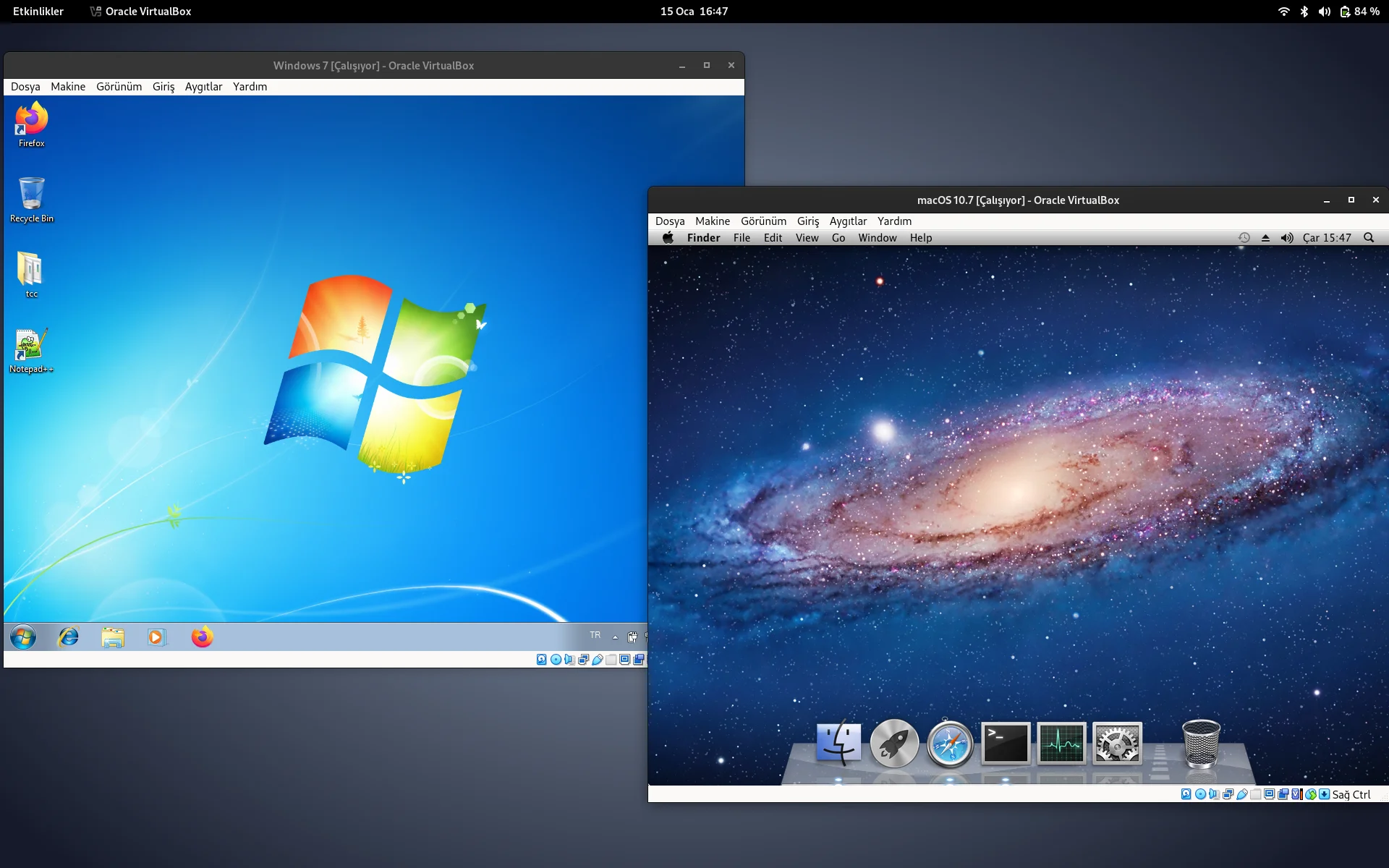
Task: Click CPU virtualization indicator in macOS VM status bar
Action: tap(1297, 794)
